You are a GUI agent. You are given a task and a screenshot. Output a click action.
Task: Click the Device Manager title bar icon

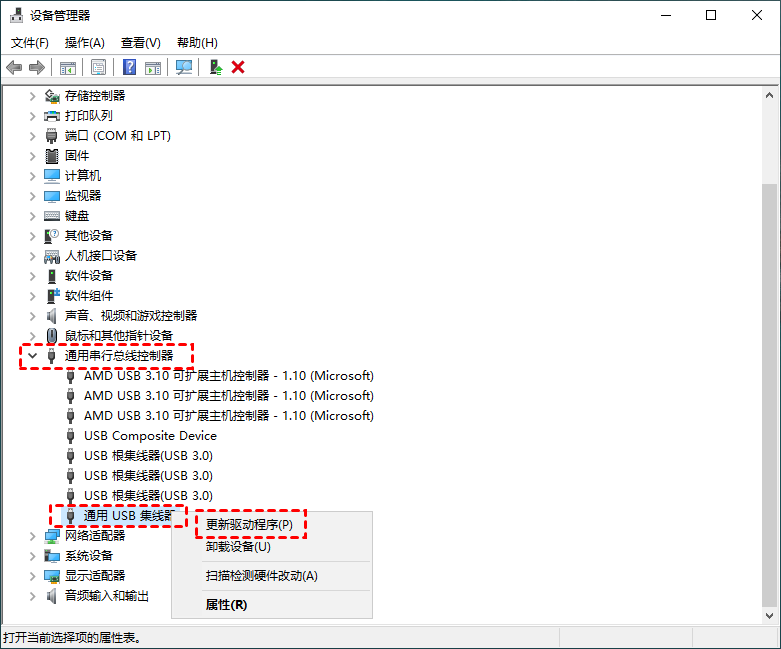pyautogui.click(x=16, y=15)
